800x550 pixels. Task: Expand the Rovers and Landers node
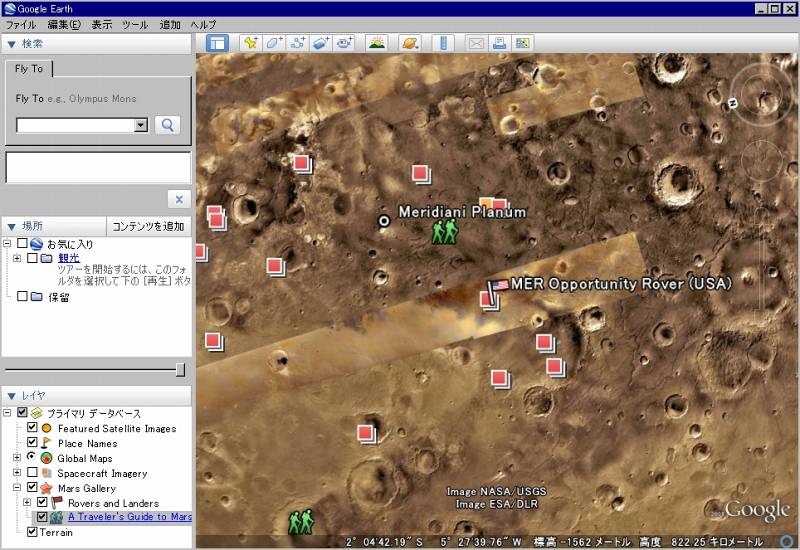tap(27, 503)
